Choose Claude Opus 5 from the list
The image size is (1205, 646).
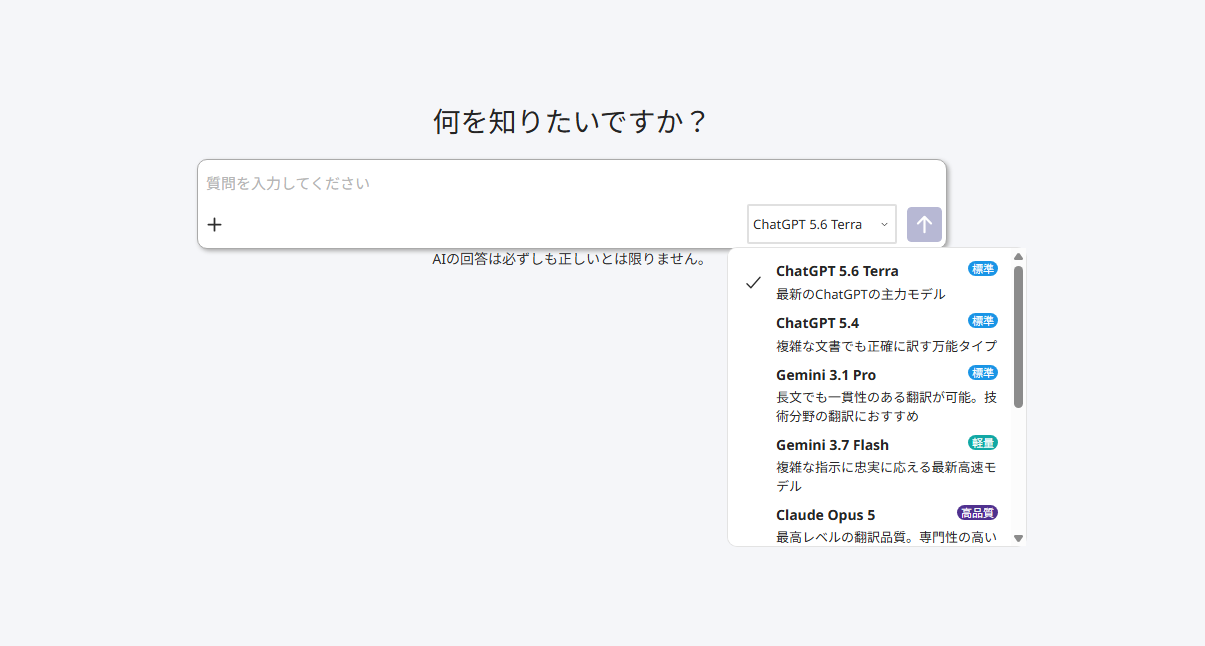click(869, 524)
